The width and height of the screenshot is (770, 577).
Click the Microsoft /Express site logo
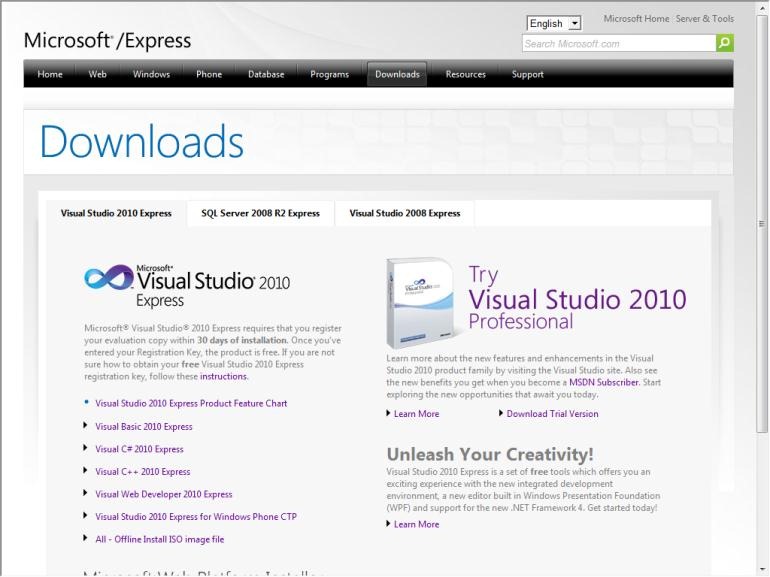107,40
